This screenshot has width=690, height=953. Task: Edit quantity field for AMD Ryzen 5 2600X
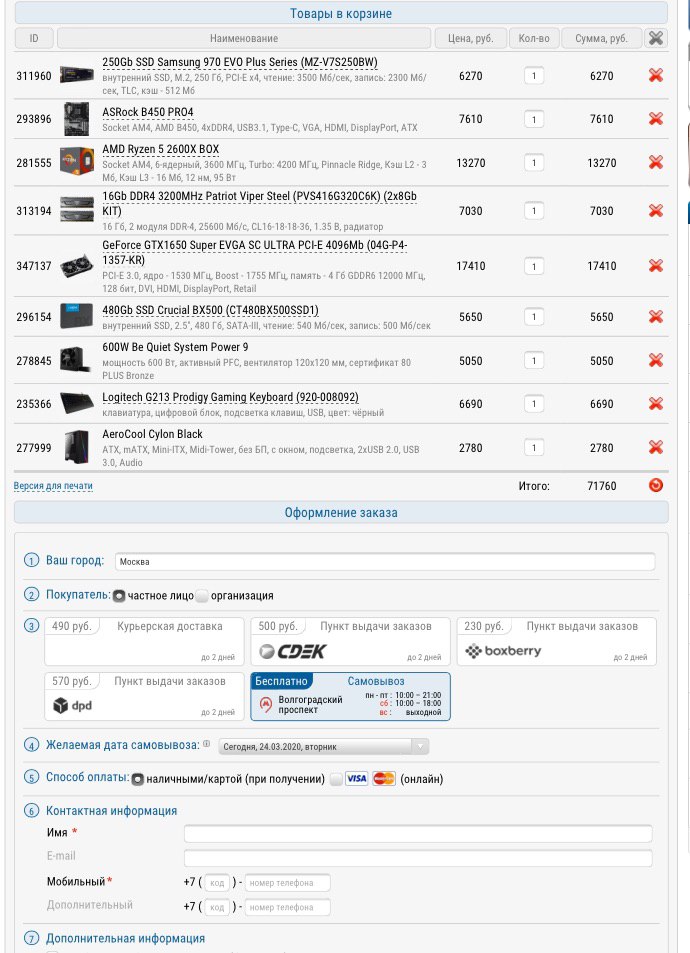click(x=534, y=163)
